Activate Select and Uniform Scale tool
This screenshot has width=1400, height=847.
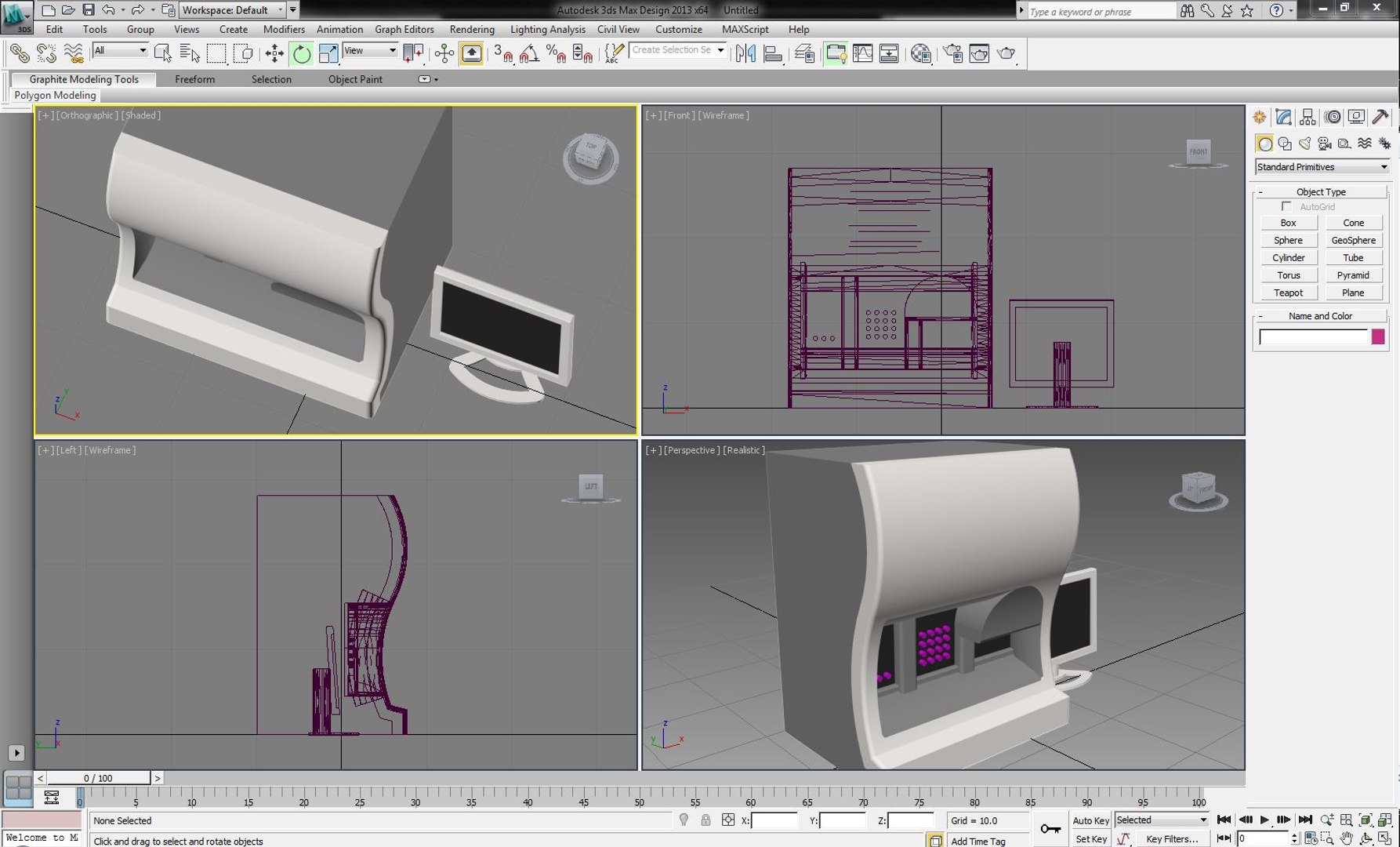[x=328, y=53]
